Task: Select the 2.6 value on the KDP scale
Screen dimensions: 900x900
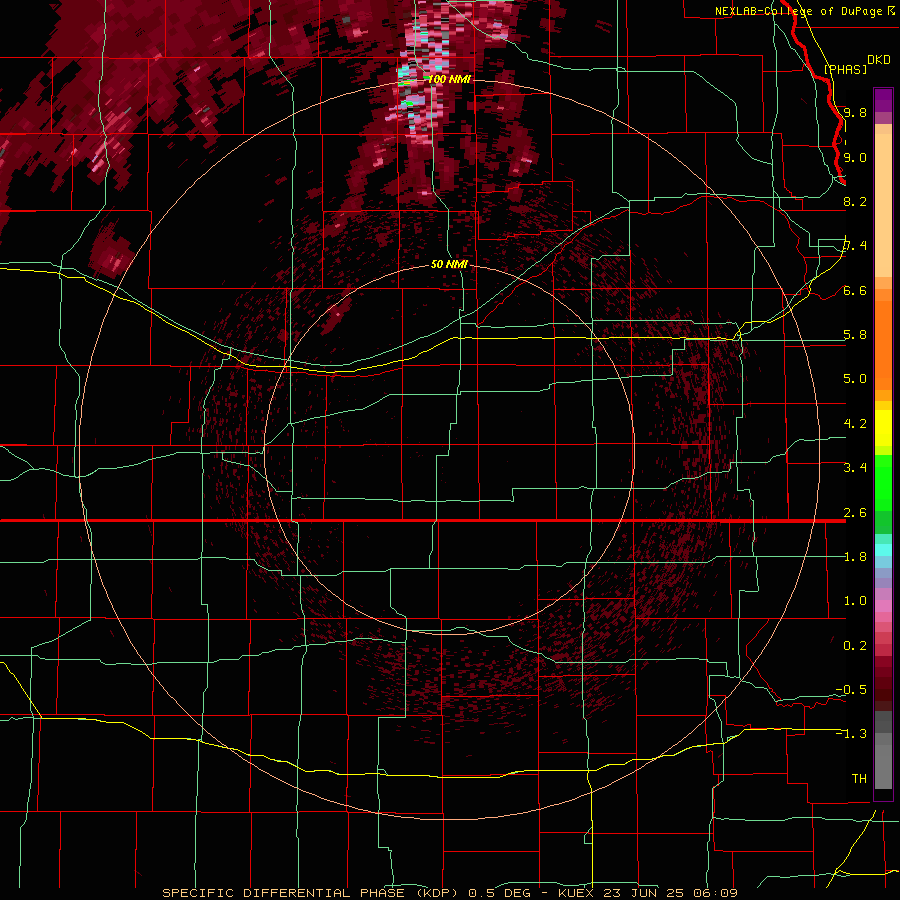Action: click(x=855, y=513)
